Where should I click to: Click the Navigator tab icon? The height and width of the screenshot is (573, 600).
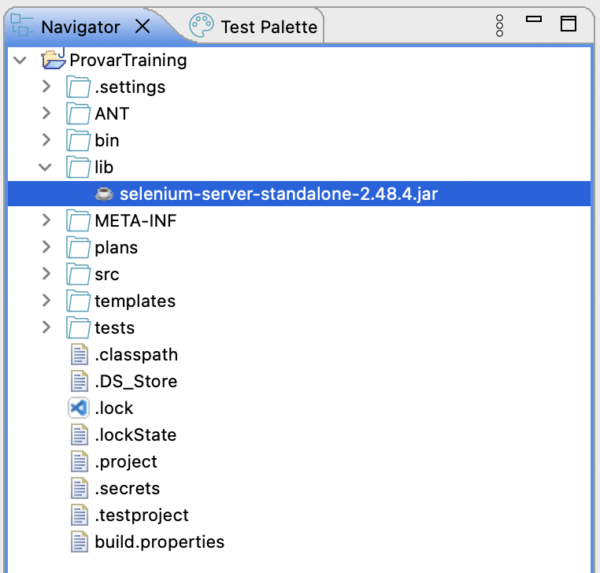click(22, 26)
